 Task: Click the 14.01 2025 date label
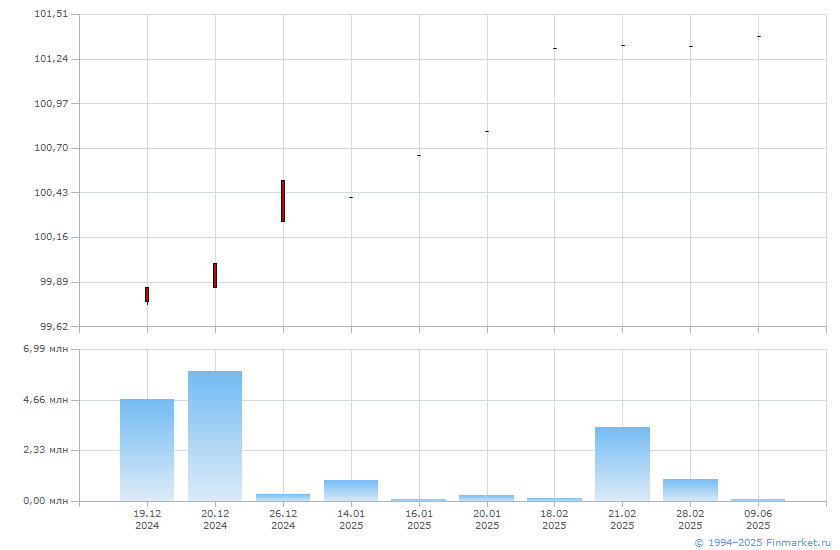351,519
